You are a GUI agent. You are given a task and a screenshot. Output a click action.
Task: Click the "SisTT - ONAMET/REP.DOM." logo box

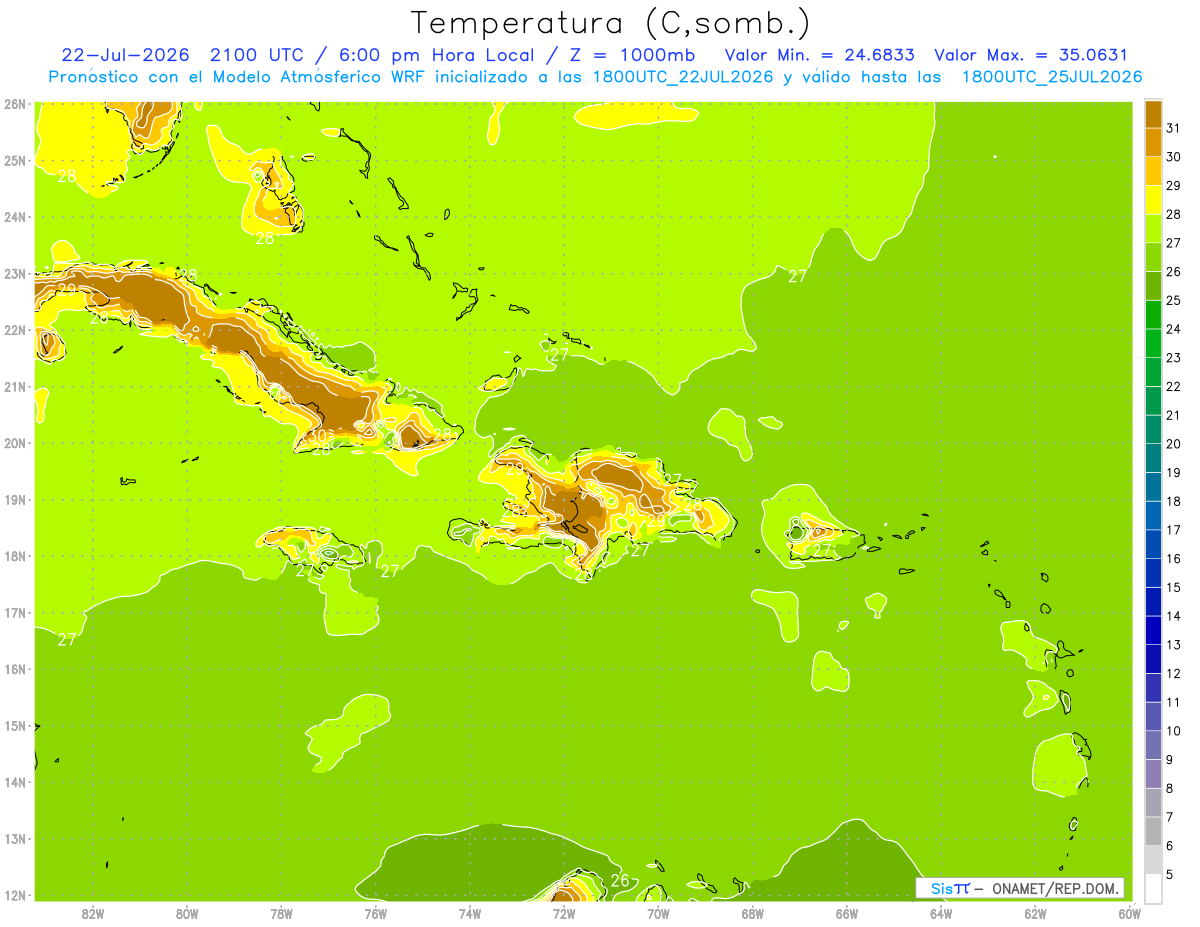coord(1020,888)
